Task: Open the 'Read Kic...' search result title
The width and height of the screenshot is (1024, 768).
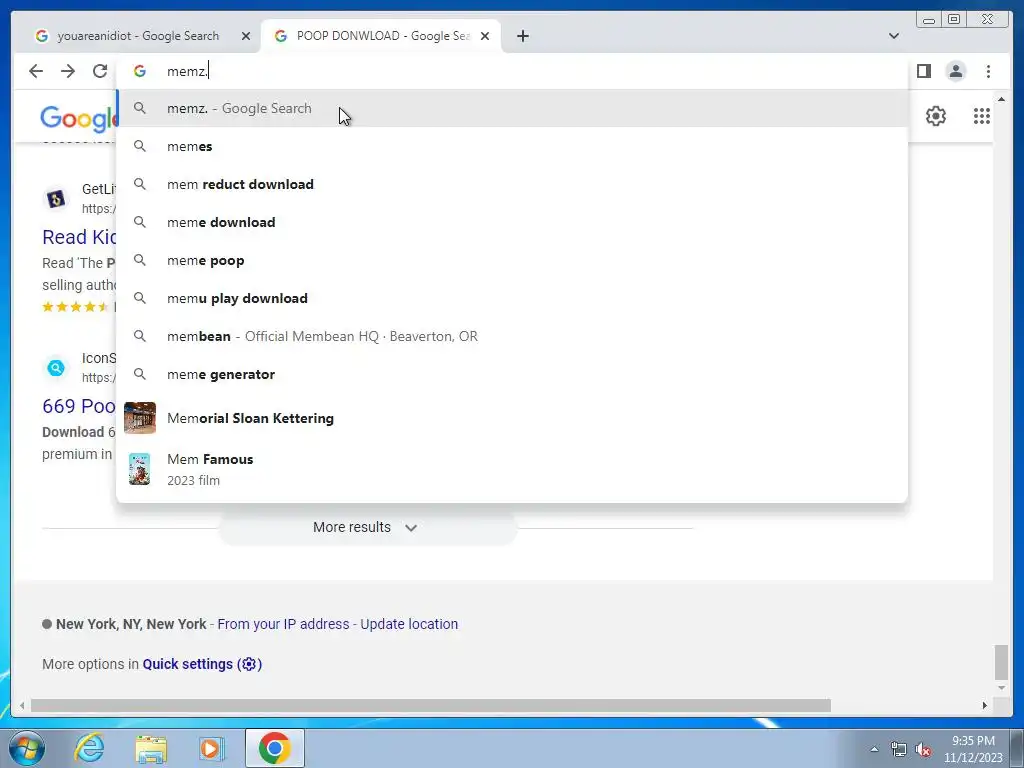Action: pos(79,237)
